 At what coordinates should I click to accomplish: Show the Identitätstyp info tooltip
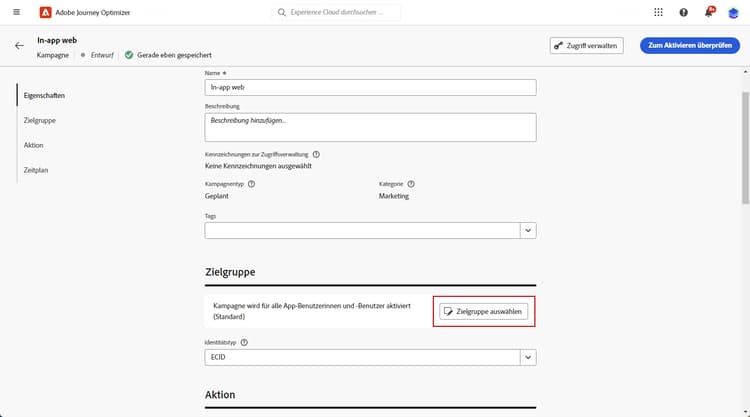pyautogui.click(x=244, y=342)
